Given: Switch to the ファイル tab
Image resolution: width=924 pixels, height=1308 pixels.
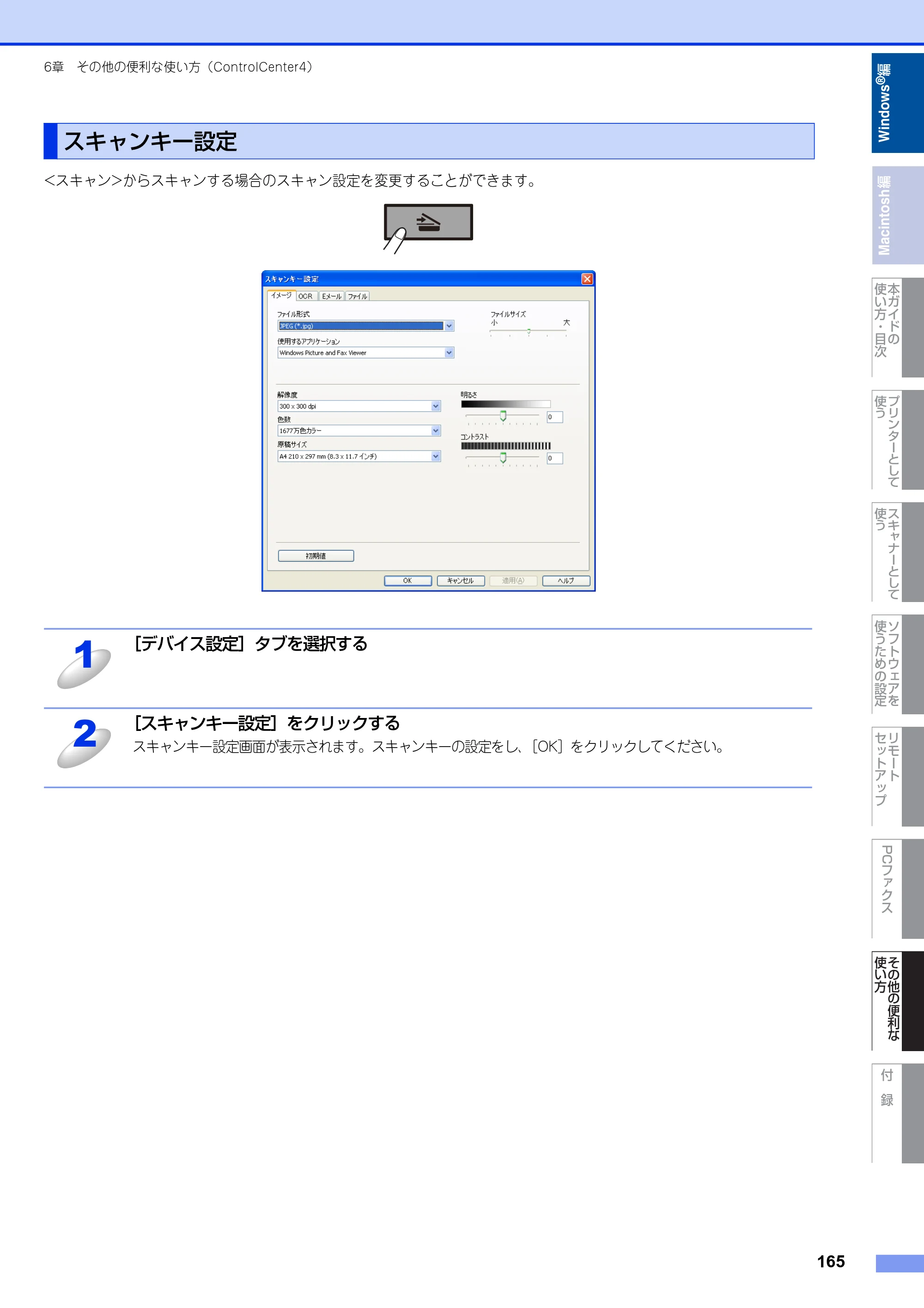Looking at the screenshot, I should pos(358,296).
